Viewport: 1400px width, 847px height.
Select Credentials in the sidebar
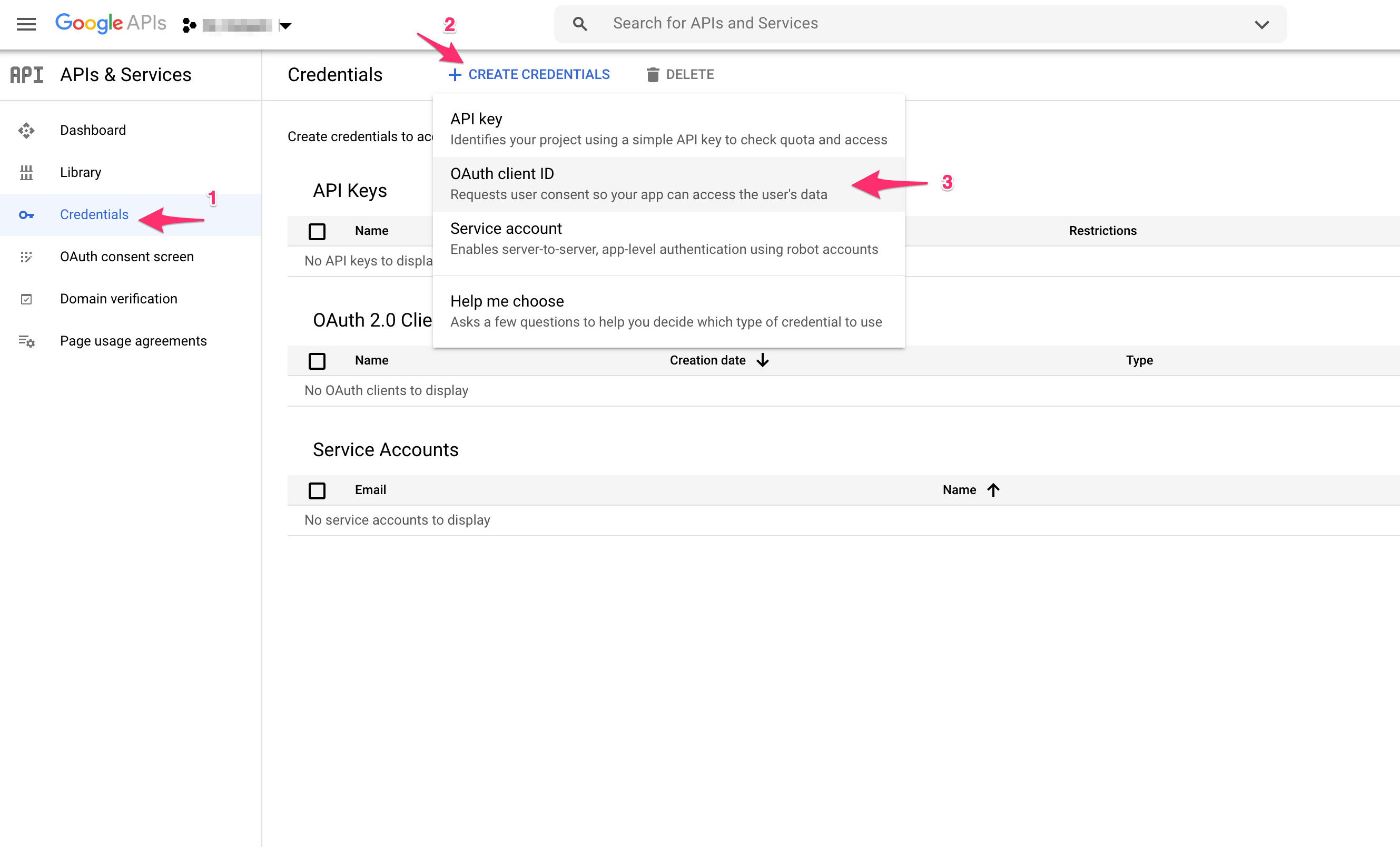pyautogui.click(x=94, y=215)
